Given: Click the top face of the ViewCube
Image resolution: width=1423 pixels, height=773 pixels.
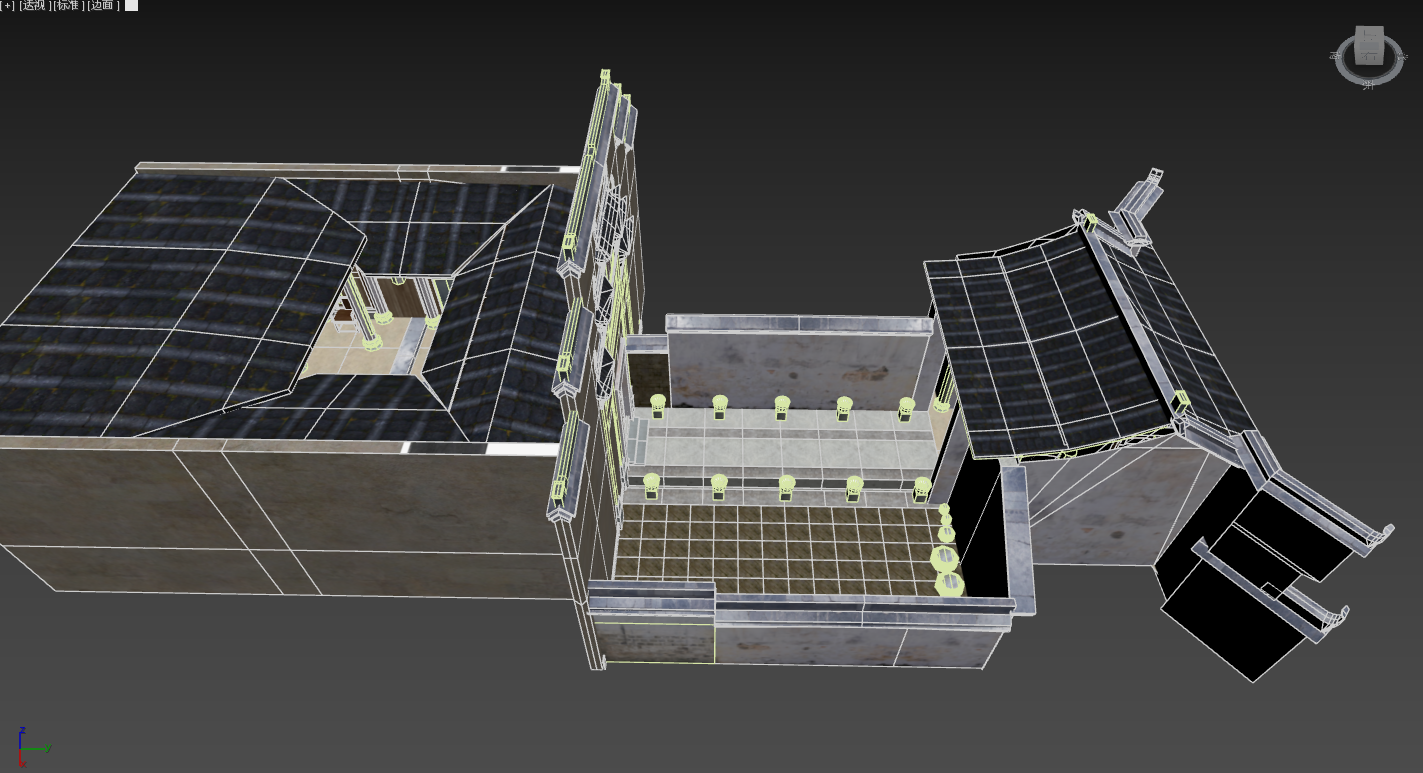Looking at the screenshot, I should pos(1368,34).
